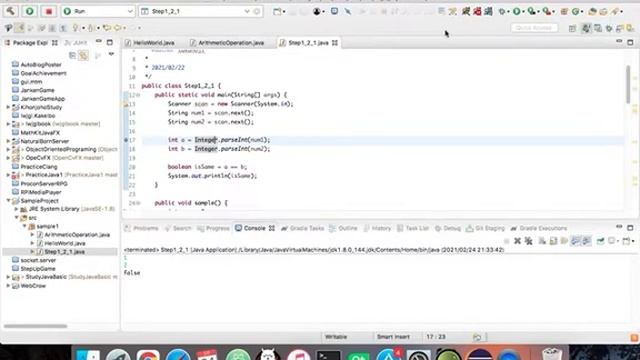The width and height of the screenshot is (640, 360).
Task: Expand the ObjectOrientedPrograming project
Action: 8,149
